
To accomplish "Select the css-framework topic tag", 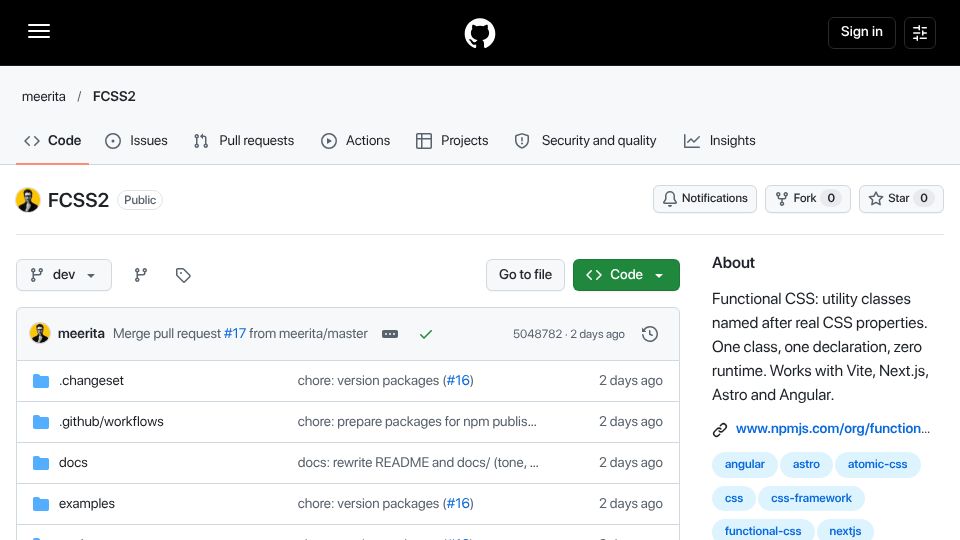I will [x=811, y=498].
